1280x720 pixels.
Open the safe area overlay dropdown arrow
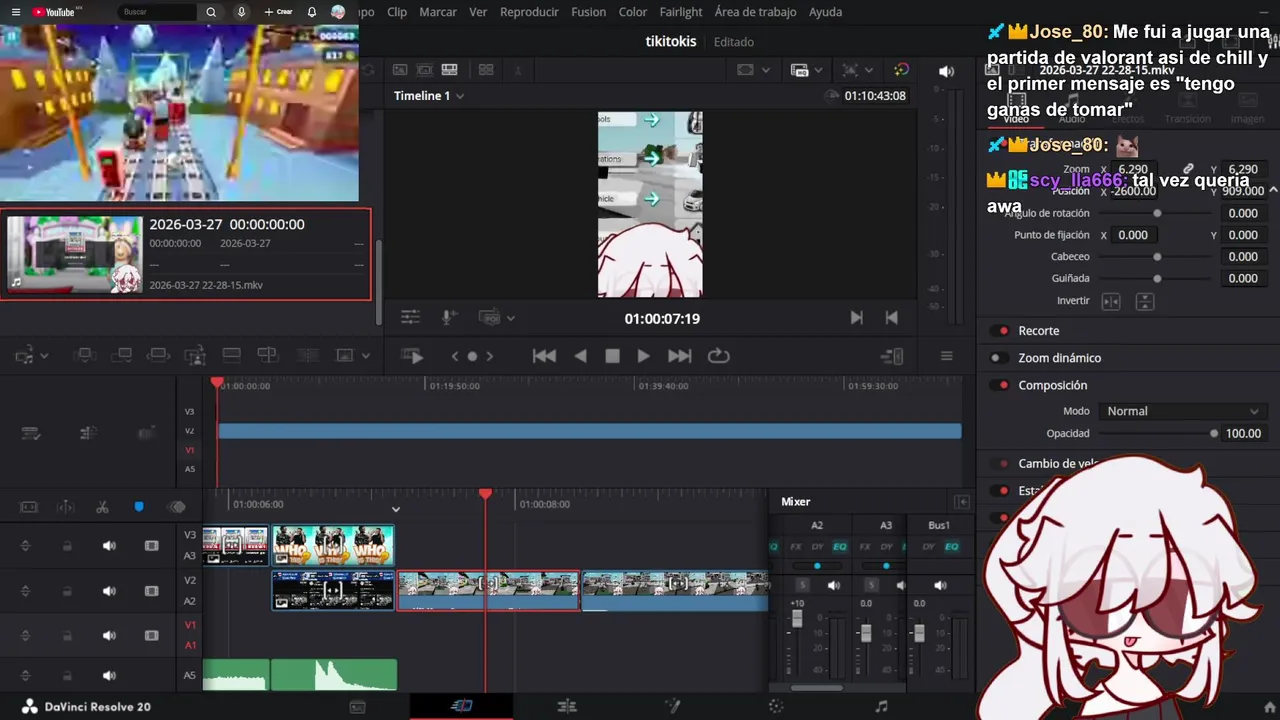pos(766,70)
